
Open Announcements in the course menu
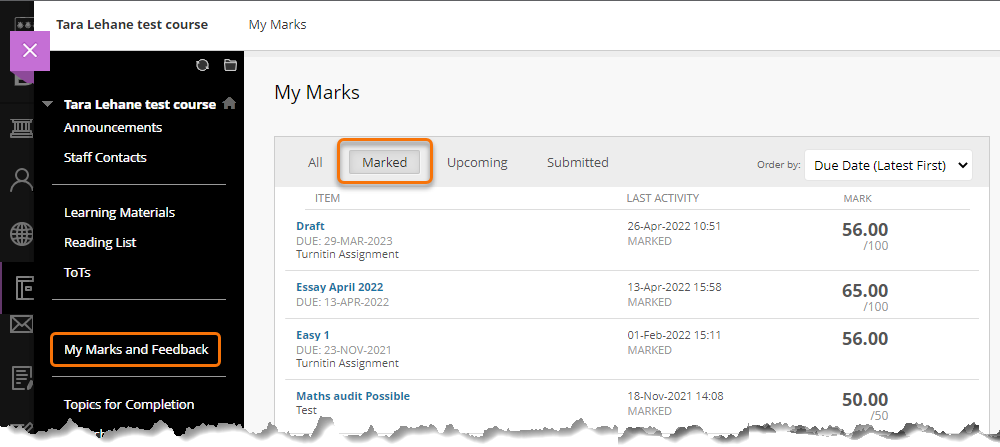(113, 128)
